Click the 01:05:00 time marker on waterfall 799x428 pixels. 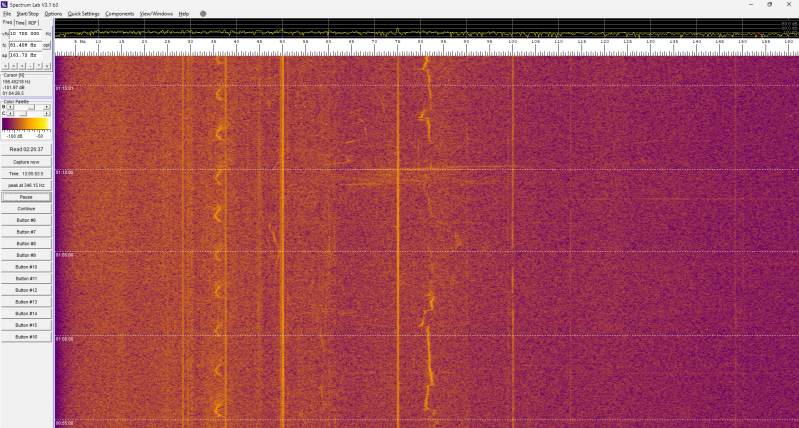tap(64, 255)
